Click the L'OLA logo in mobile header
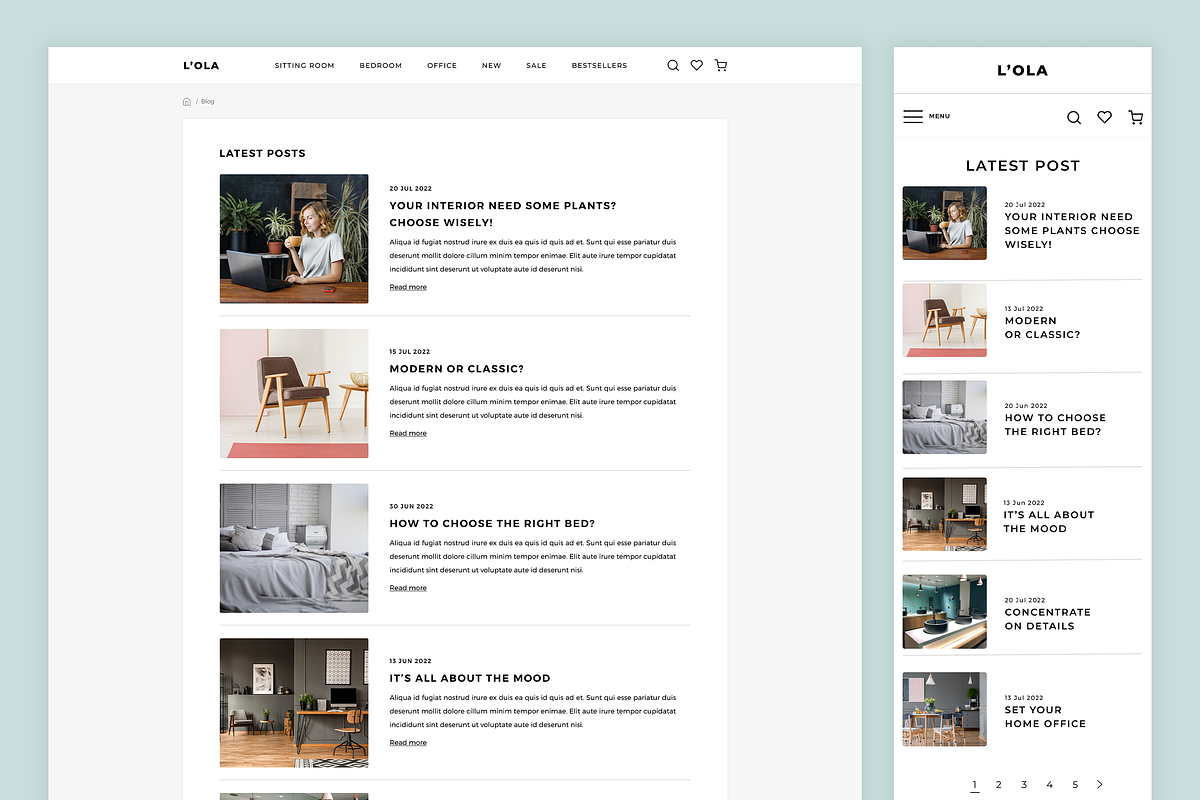 click(x=1023, y=70)
